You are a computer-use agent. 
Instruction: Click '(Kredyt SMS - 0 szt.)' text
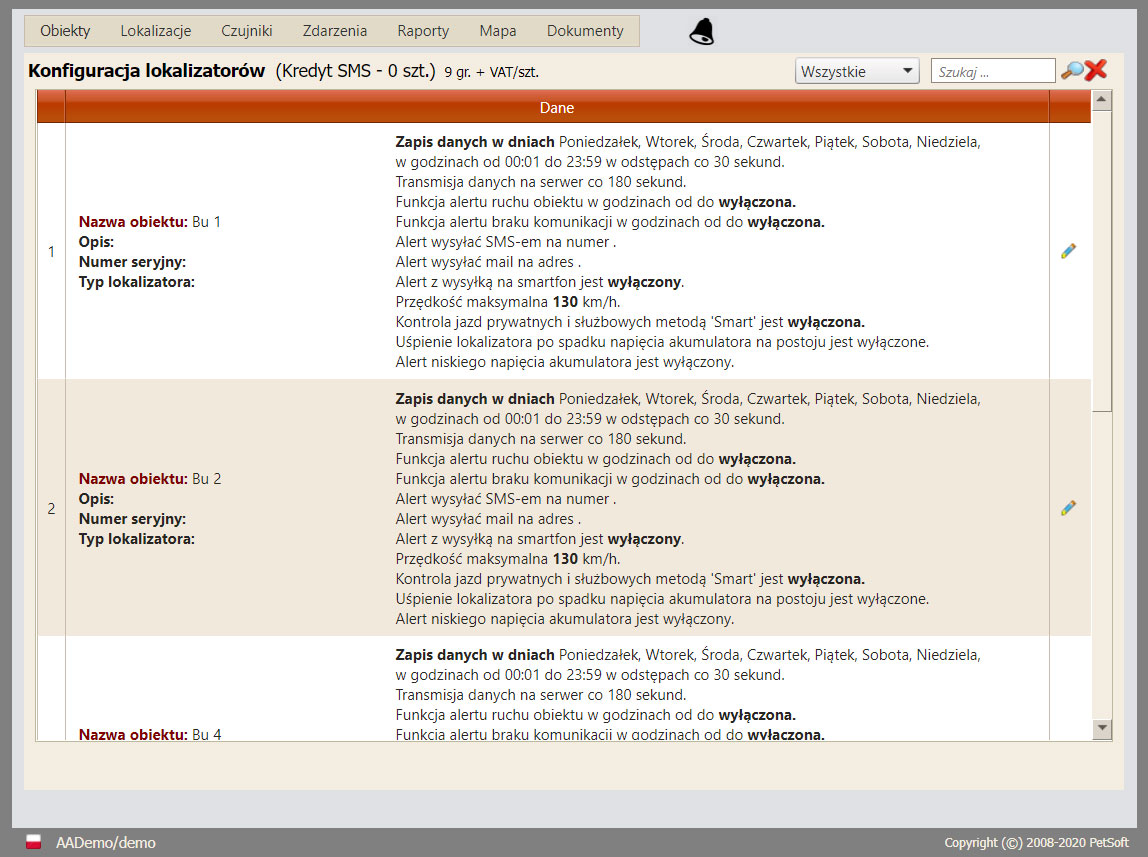[x=355, y=71]
